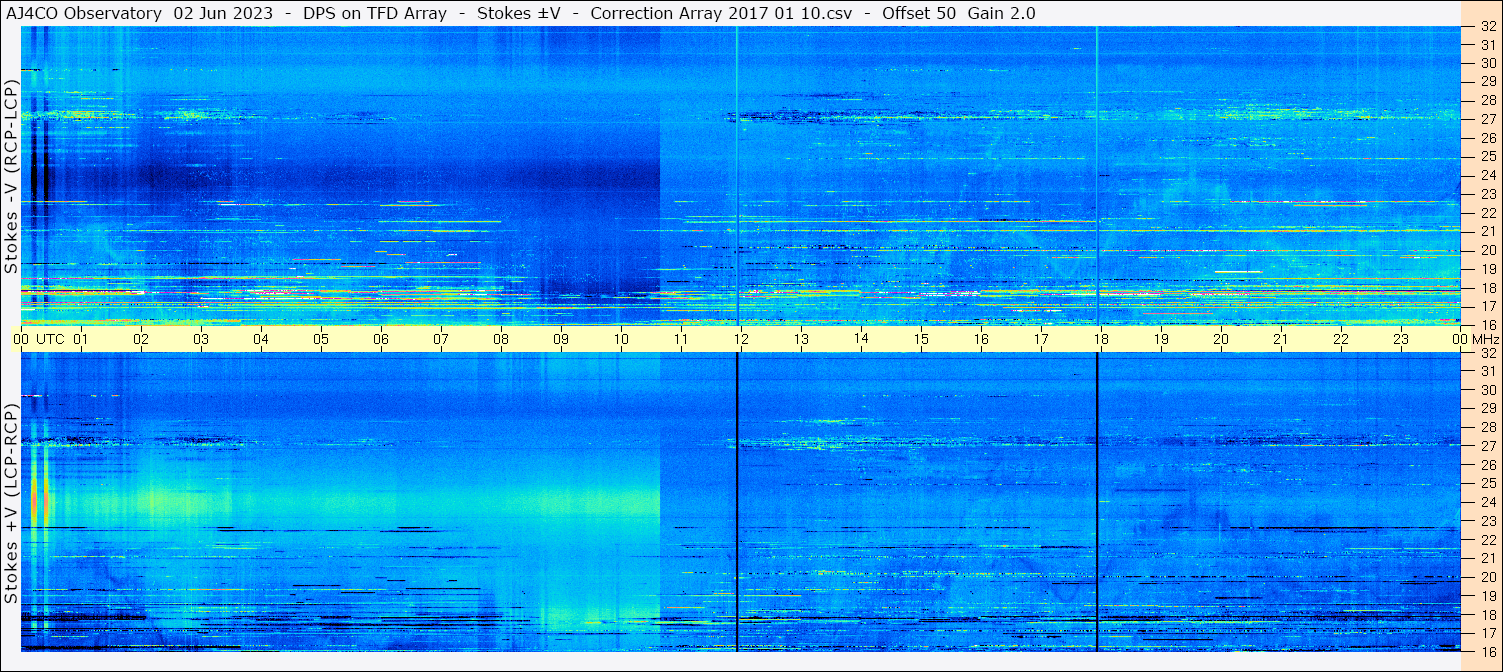This screenshot has height=672, width=1503.
Task: Click '22' MHz label of upper Stokes -V panel
Action: (1488, 213)
